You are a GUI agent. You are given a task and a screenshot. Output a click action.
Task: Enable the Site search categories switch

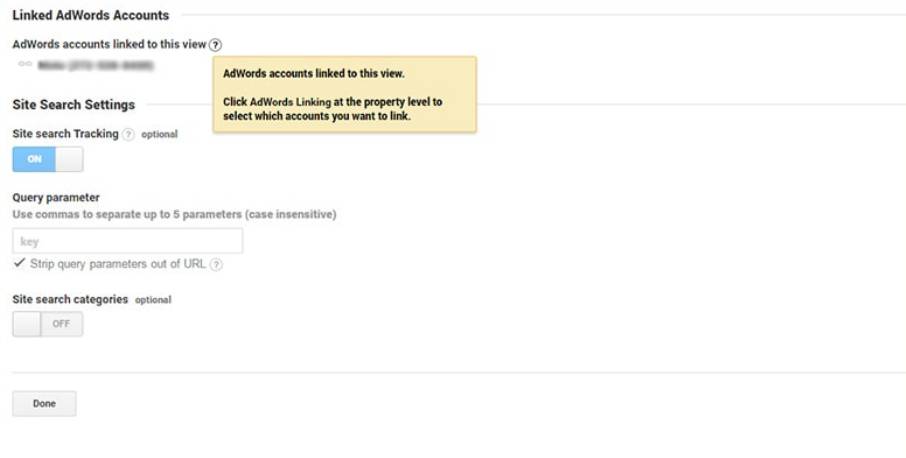[x=47, y=324]
